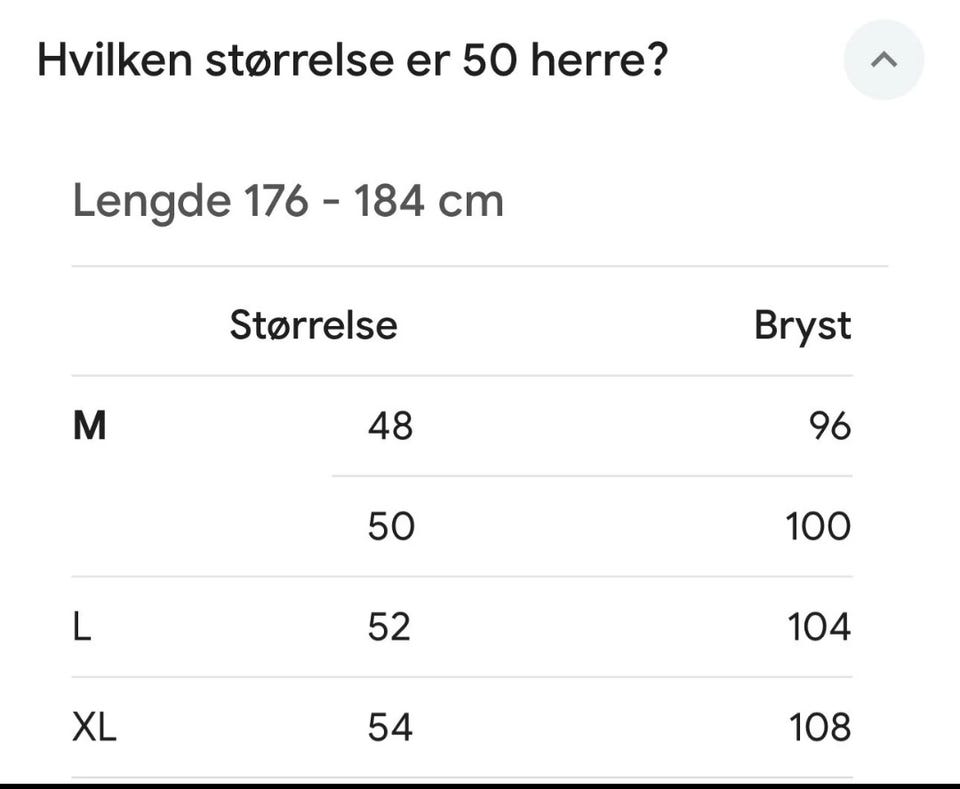Image resolution: width=960 pixels, height=789 pixels.
Task: Collapse the answer with the chevron button
Action: click(883, 60)
